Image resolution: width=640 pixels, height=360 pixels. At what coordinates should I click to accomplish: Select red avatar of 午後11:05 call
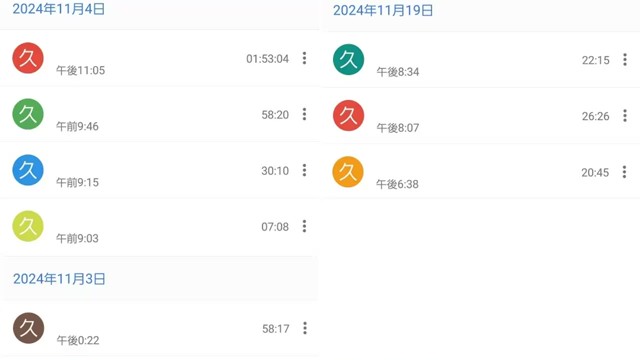click(x=28, y=58)
